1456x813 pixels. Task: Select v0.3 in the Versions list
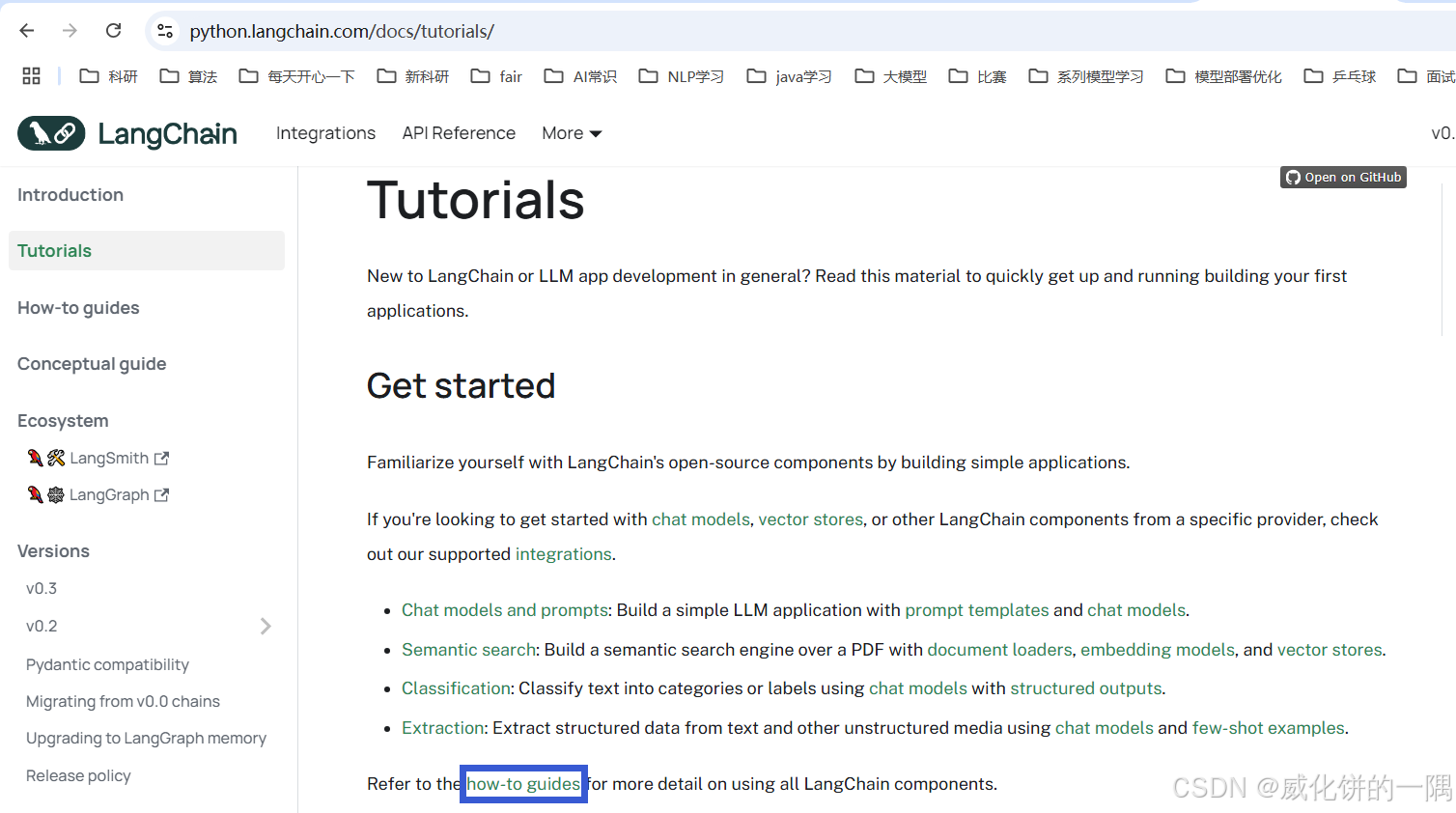click(x=42, y=589)
